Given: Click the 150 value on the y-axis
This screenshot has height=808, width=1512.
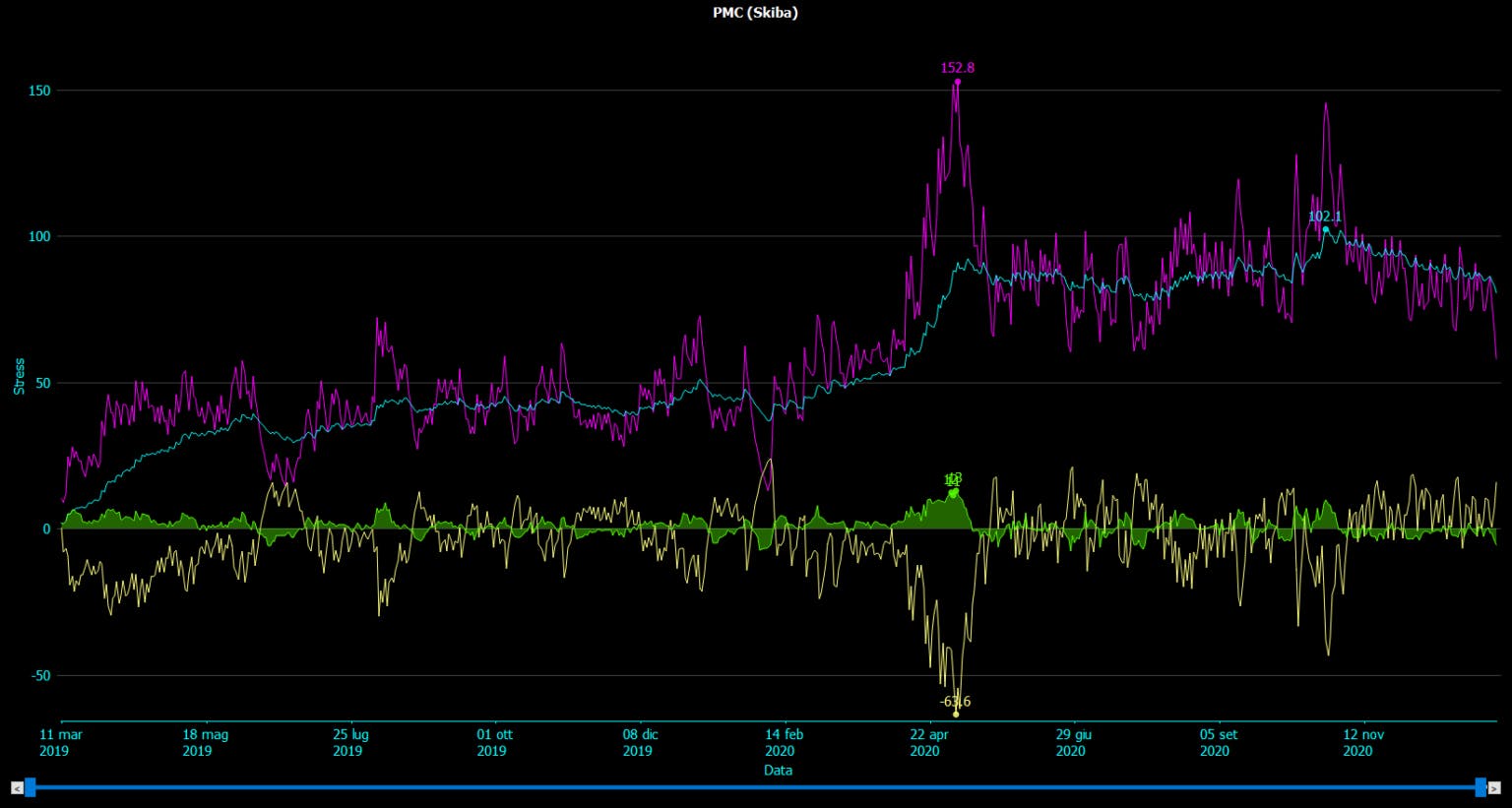Looking at the screenshot, I should point(39,91).
